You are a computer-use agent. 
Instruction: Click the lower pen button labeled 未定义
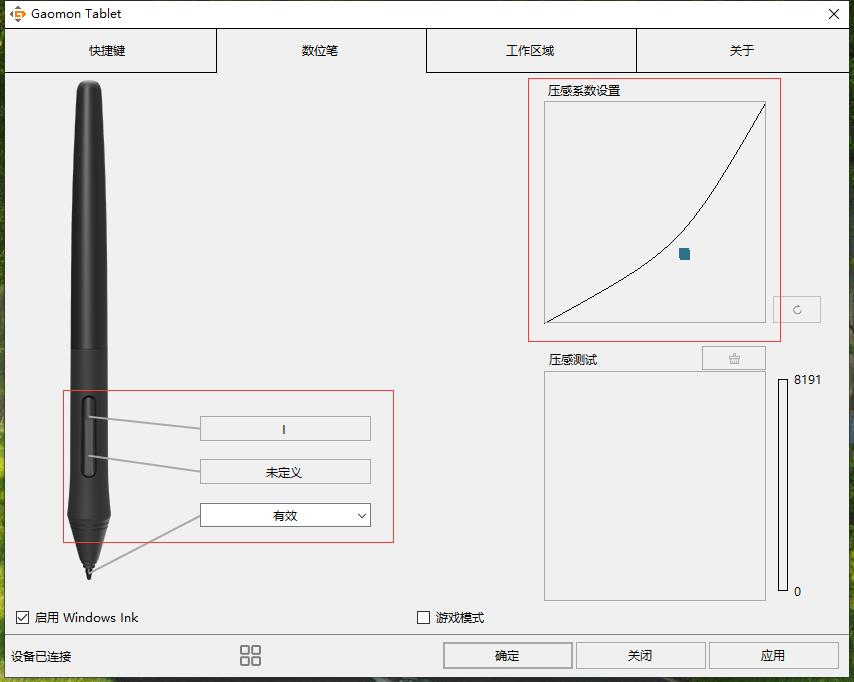pyautogui.click(x=284, y=471)
